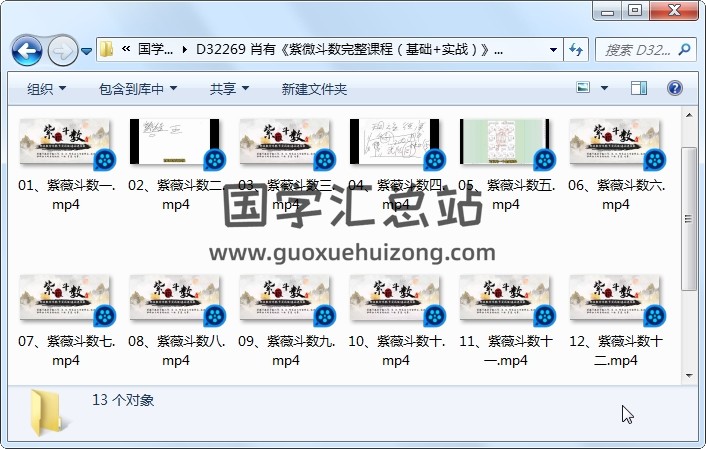The width and height of the screenshot is (706, 449).
Task: Expand the 包含到库中 dropdown
Action: point(138,89)
